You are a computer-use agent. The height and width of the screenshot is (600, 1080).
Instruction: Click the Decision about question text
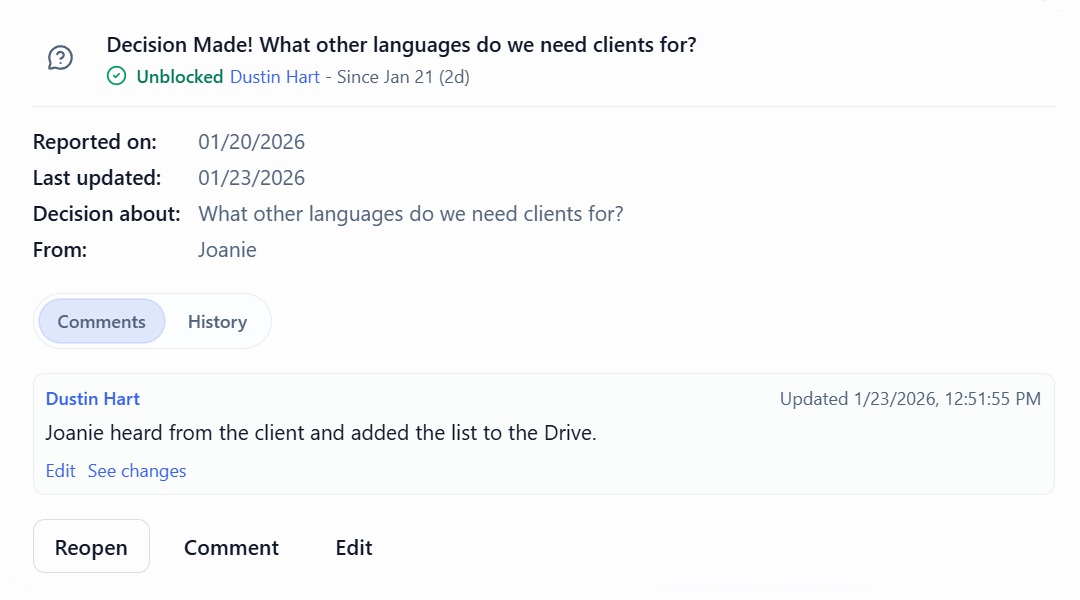(411, 213)
